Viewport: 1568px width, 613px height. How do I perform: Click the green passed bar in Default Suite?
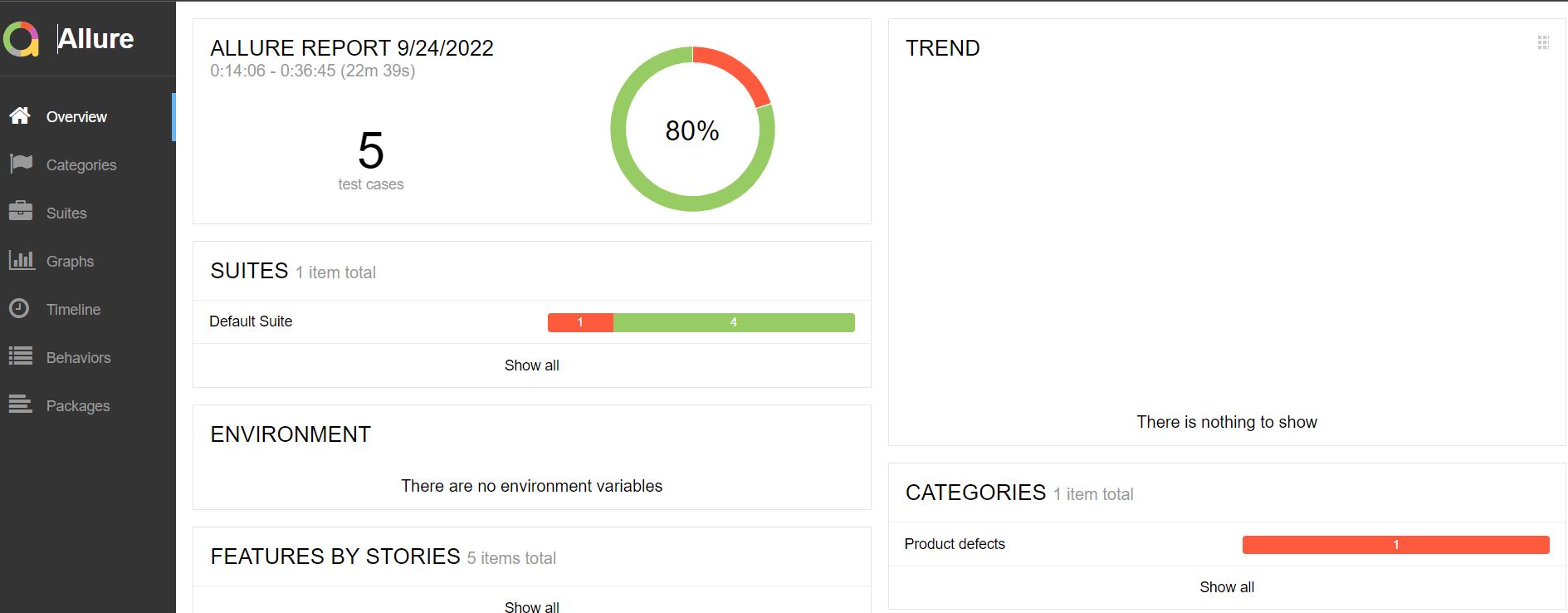coord(734,322)
